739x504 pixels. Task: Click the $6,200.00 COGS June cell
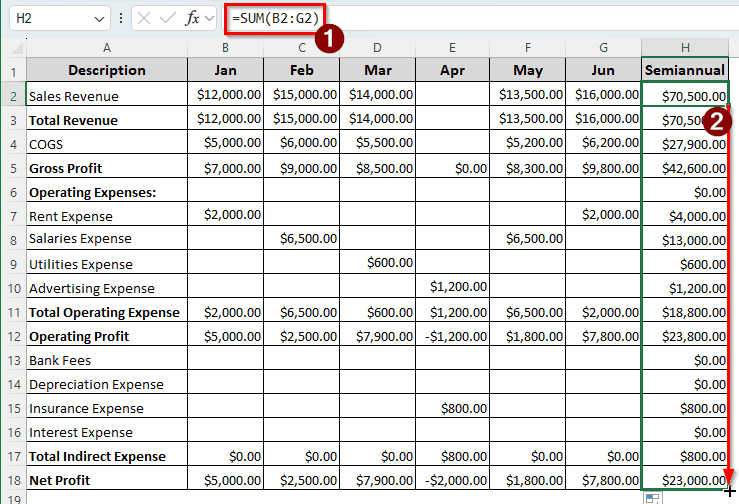pyautogui.click(x=603, y=142)
